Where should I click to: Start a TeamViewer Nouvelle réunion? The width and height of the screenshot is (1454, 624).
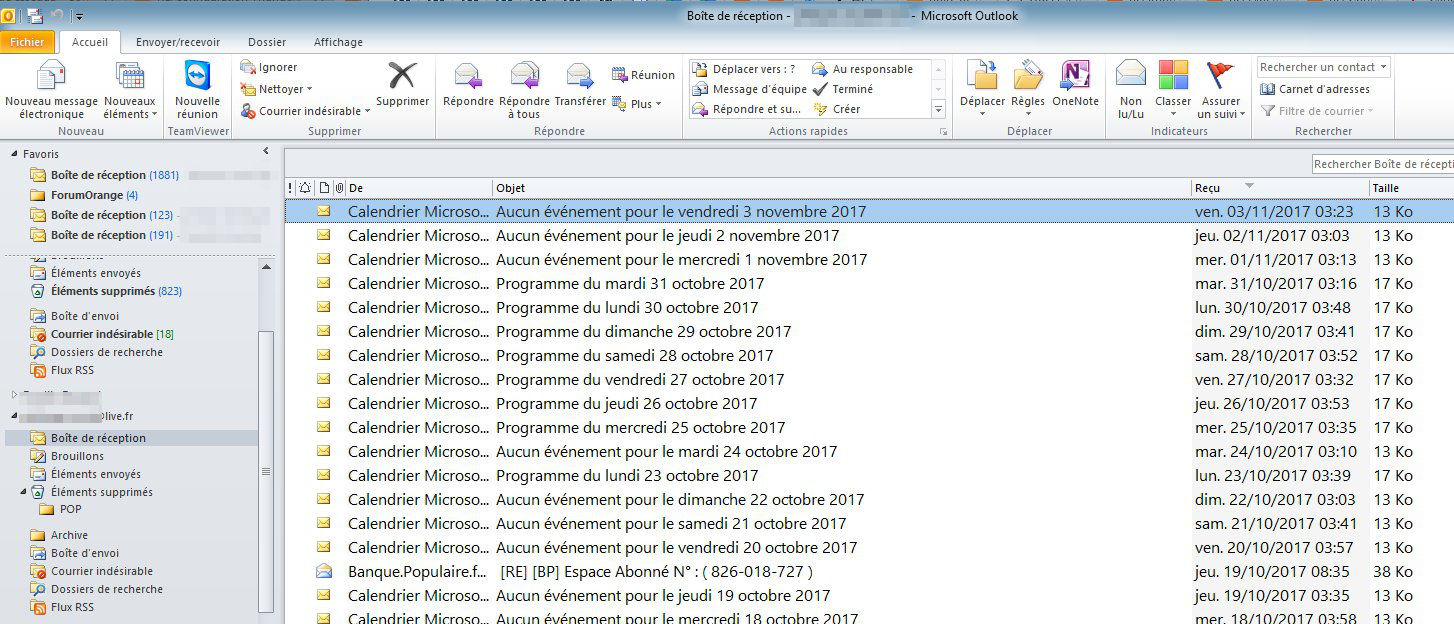click(x=197, y=91)
